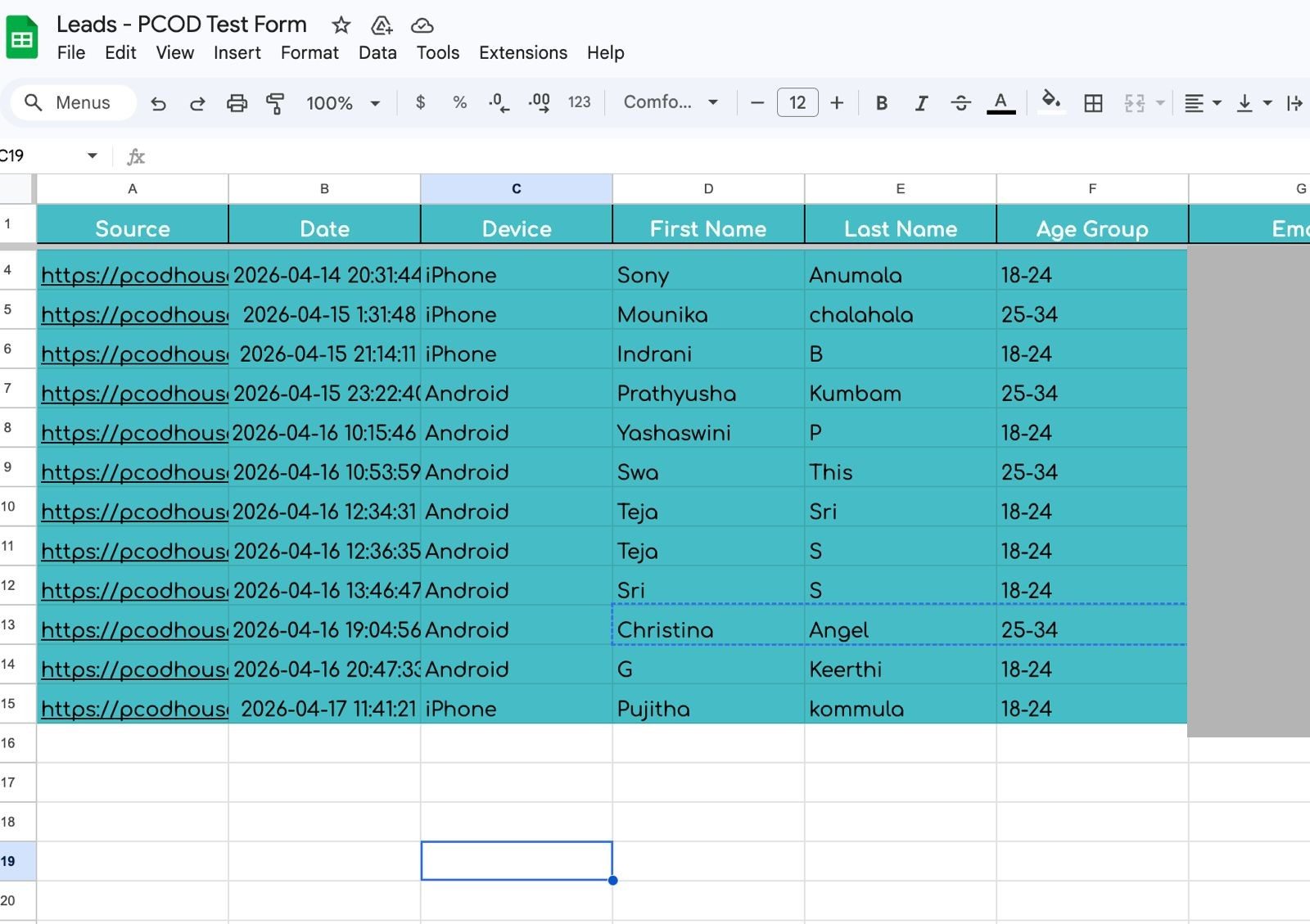Open the Data menu
Image resolution: width=1310 pixels, height=924 pixels.
click(377, 52)
